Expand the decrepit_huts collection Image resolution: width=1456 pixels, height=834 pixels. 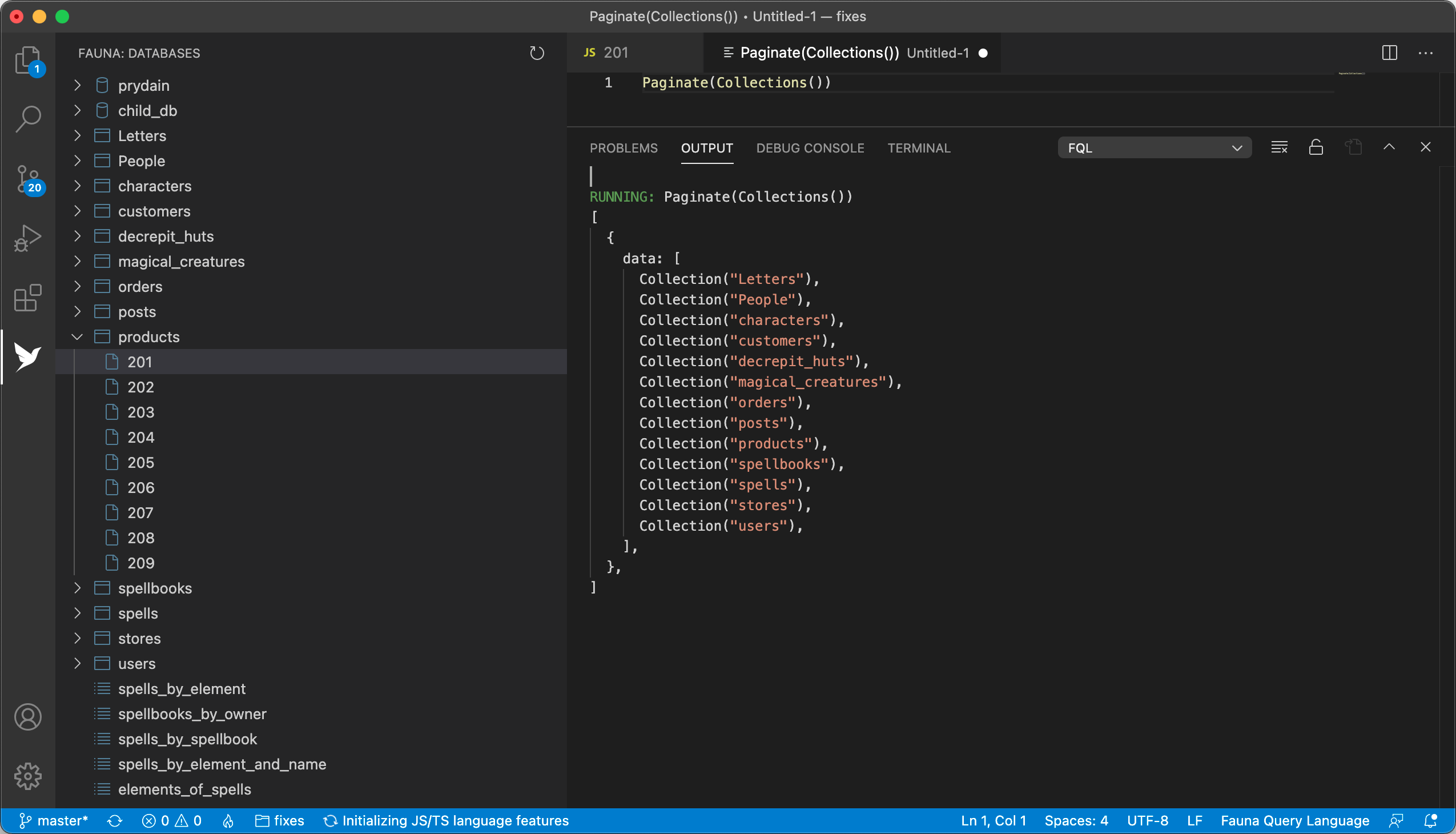point(78,236)
